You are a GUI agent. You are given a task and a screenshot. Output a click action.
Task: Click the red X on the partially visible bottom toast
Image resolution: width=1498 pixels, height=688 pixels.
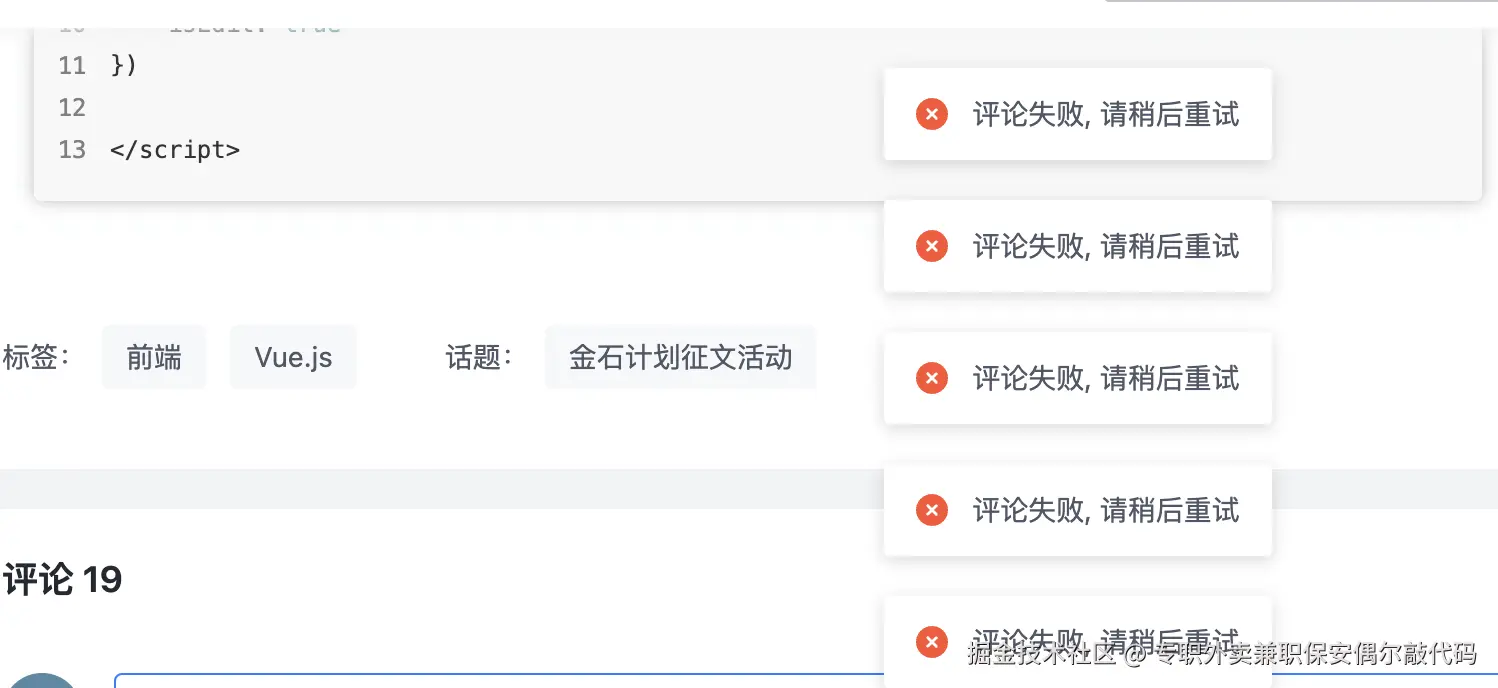click(931, 642)
